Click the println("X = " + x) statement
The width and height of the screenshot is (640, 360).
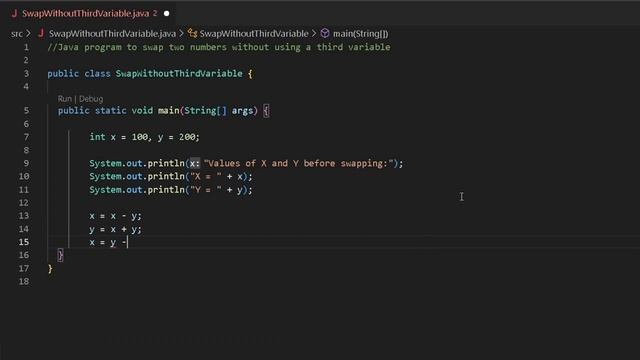[171, 177]
